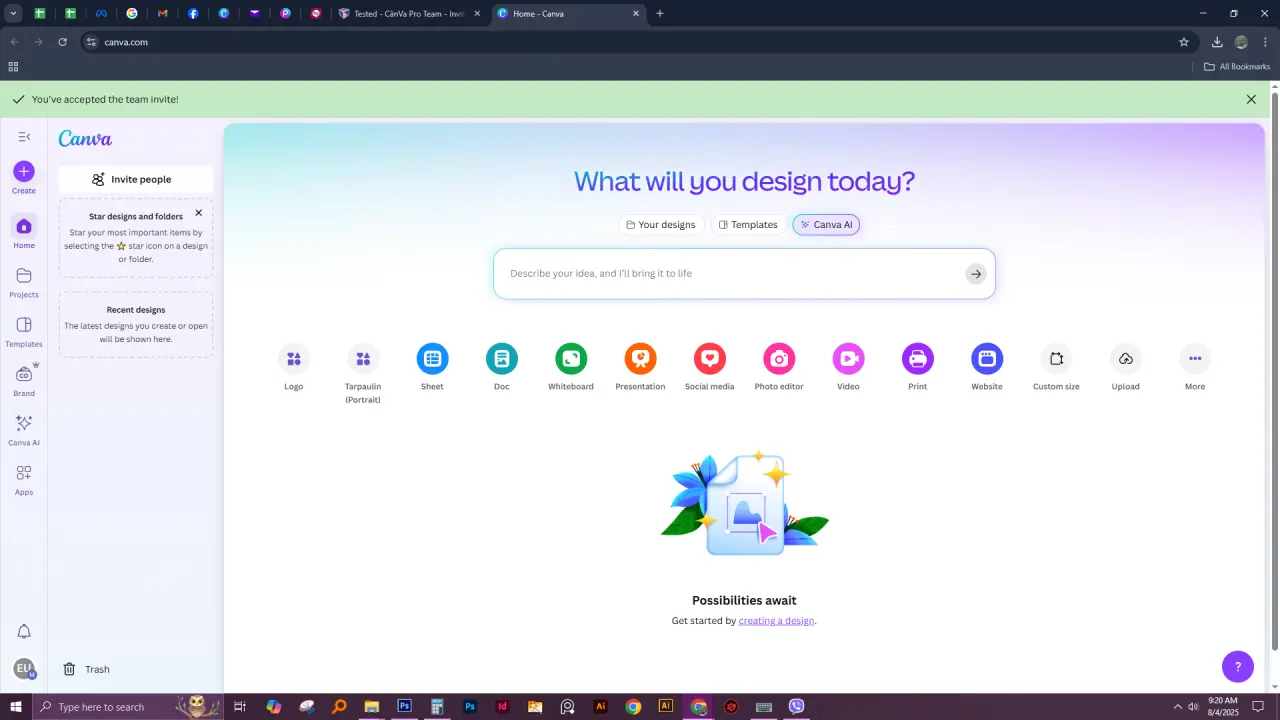Reload the page
The image size is (1280, 720).
(x=63, y=42)
